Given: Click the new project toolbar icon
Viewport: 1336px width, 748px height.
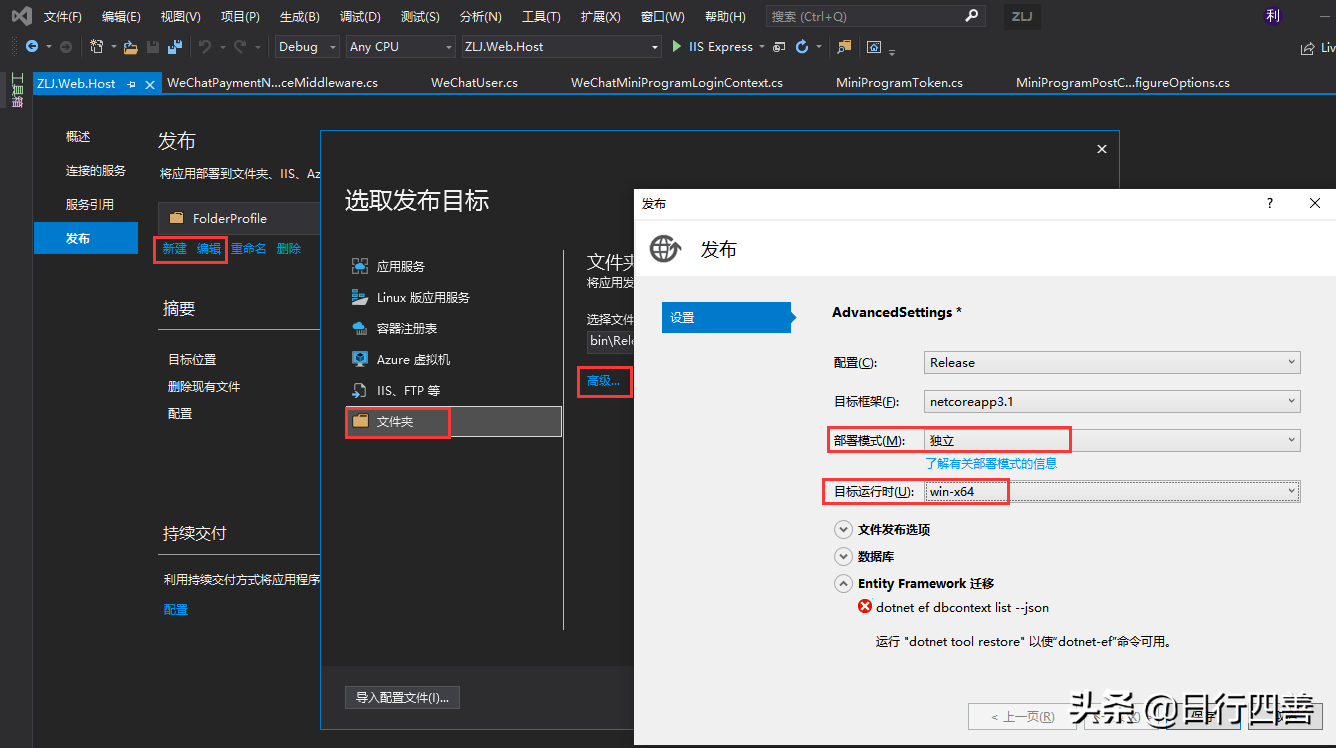Looking at the screenshot, I should pos(97,47).
